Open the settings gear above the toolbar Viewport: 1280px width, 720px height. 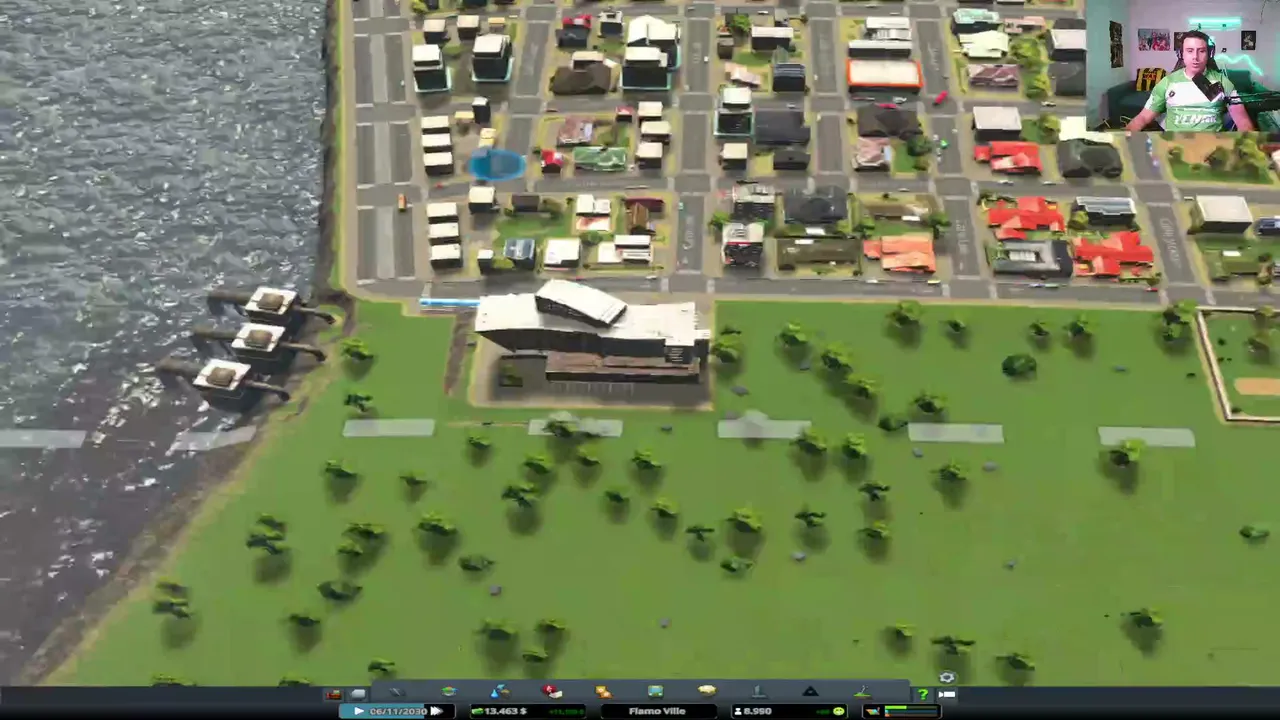(947, 677)
